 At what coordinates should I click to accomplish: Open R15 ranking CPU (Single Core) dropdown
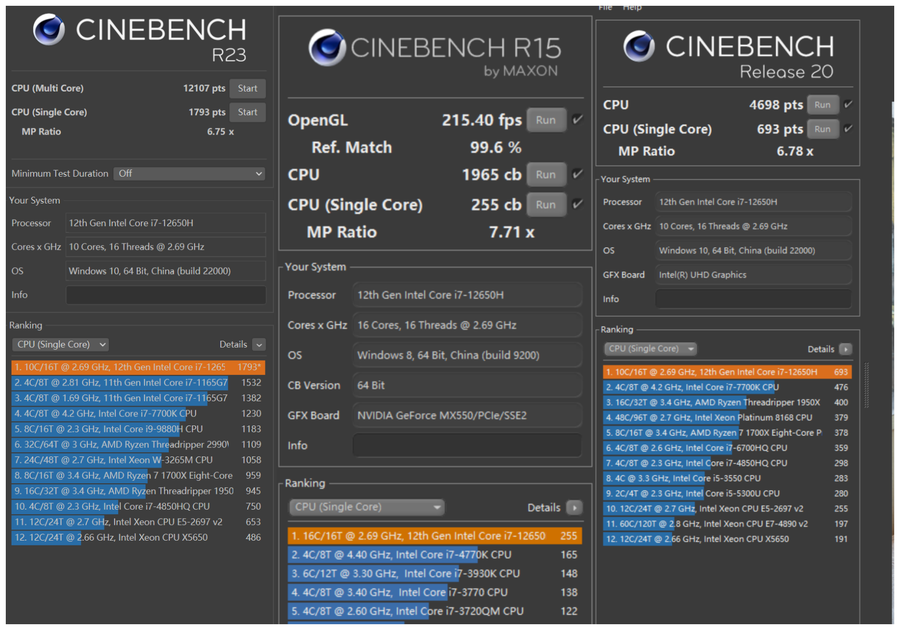[366, 507]
